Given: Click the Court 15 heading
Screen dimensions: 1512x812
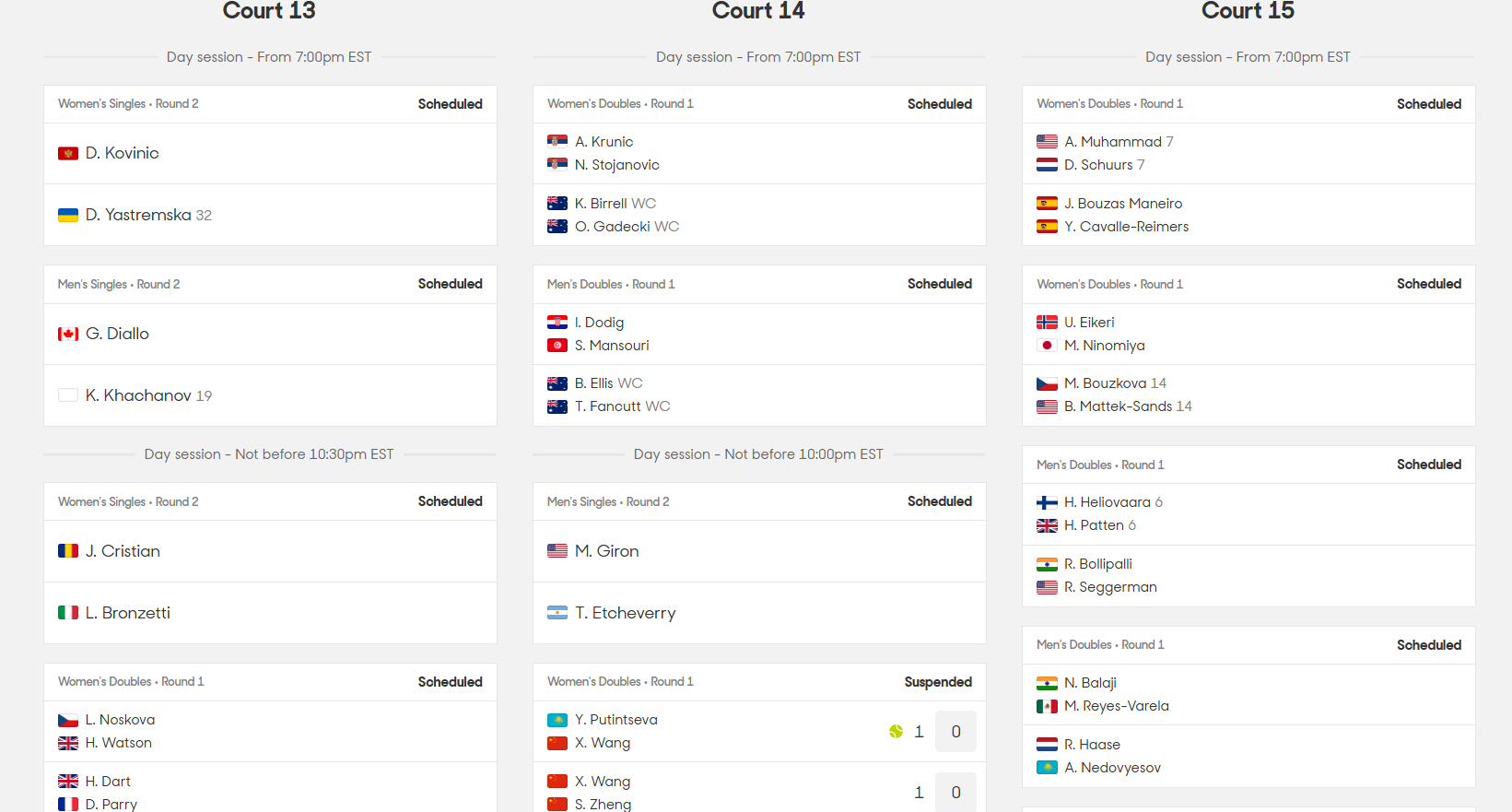Looking at the screenshot, I should pyautogui.click(x=1248, y=11).
